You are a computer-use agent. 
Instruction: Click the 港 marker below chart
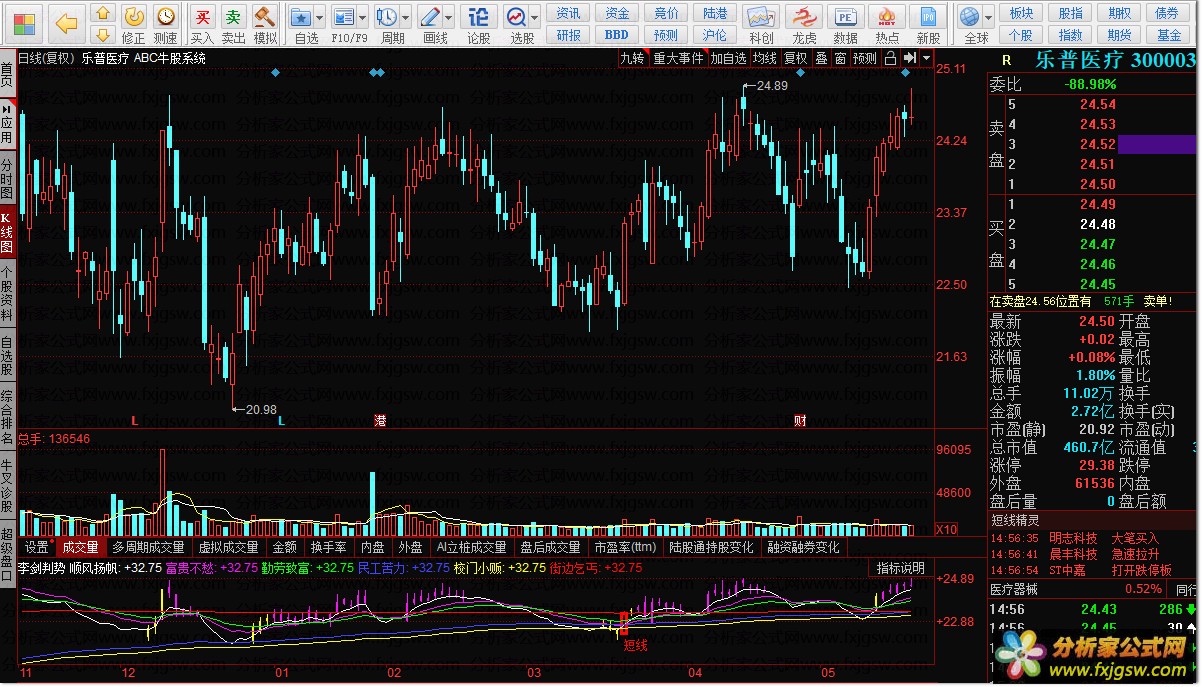tap(380, 420)
